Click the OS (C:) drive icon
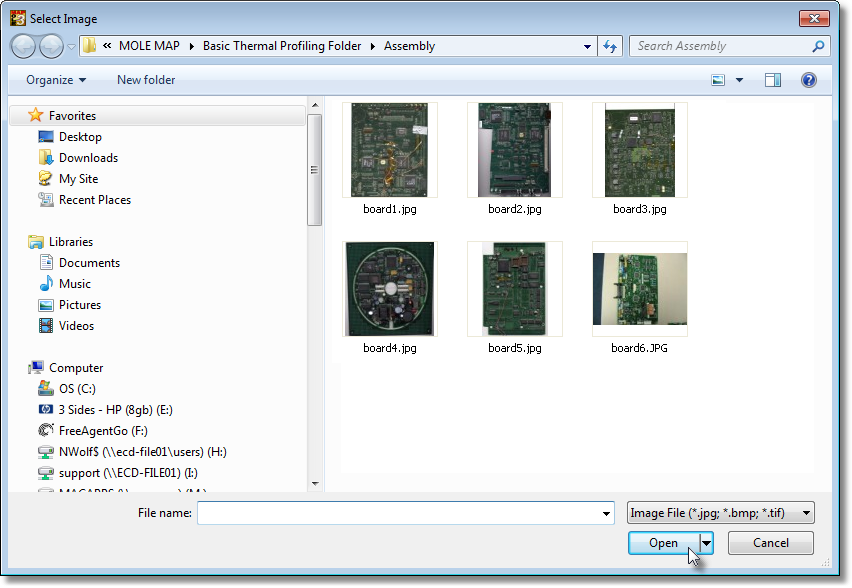 pyautogui.click(x=46, y=388)
